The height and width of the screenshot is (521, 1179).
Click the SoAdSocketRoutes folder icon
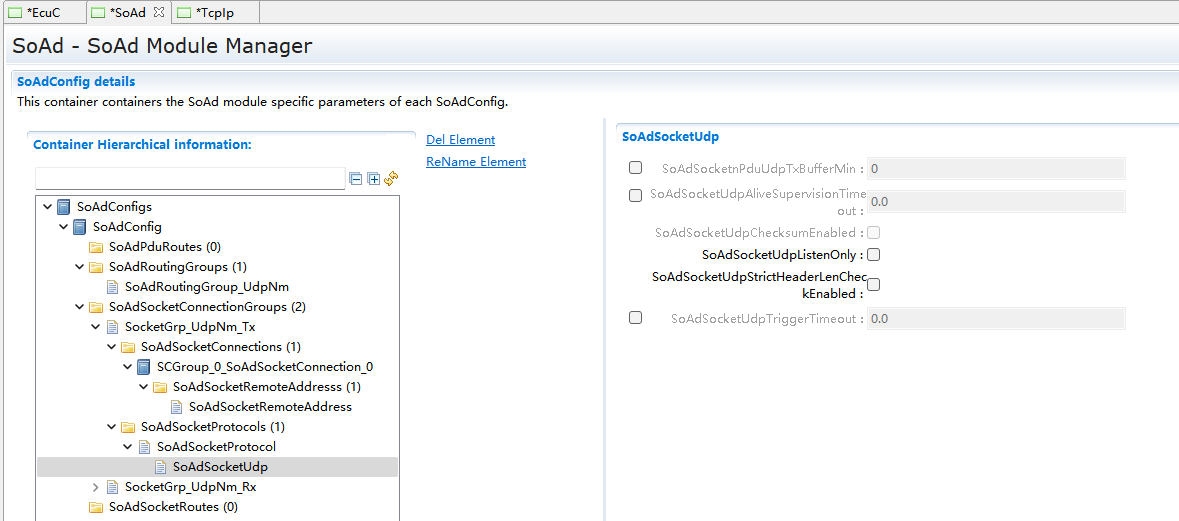(96, 507)
